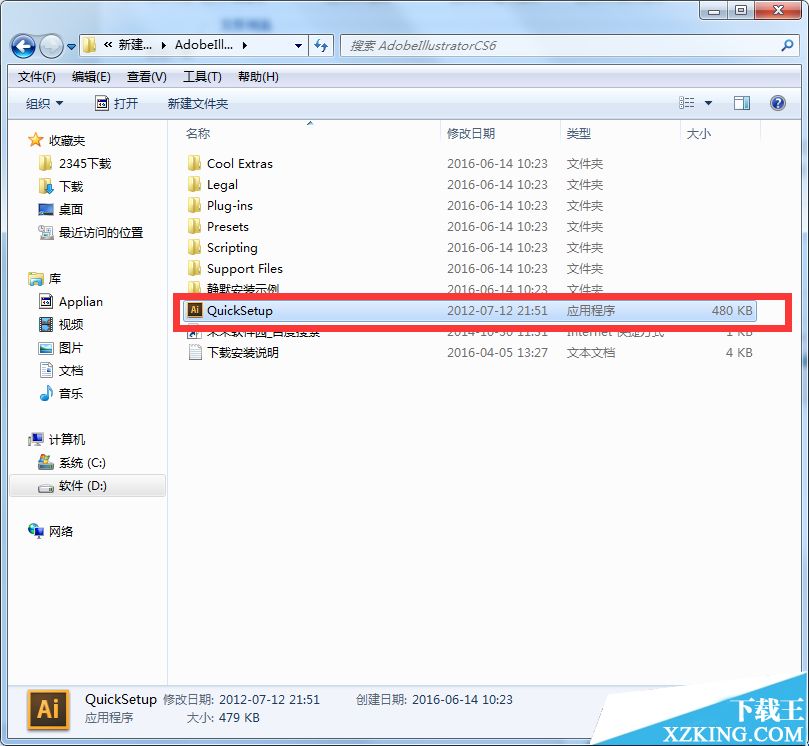809x746 pixels.
Task: Open the help question mark icon
Action: (778, 103)
